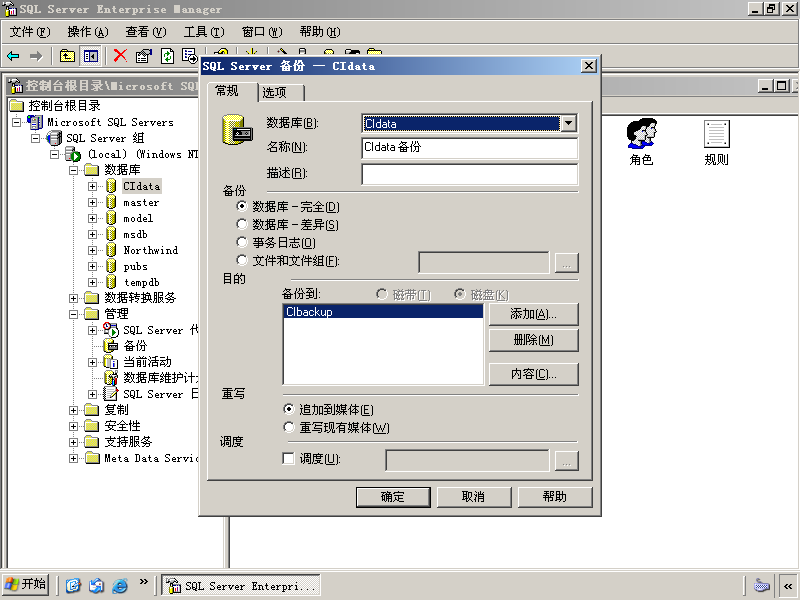Click the Up one level folder icon
The height and width of the screenshot is (600, 800).
pos(67,56)
